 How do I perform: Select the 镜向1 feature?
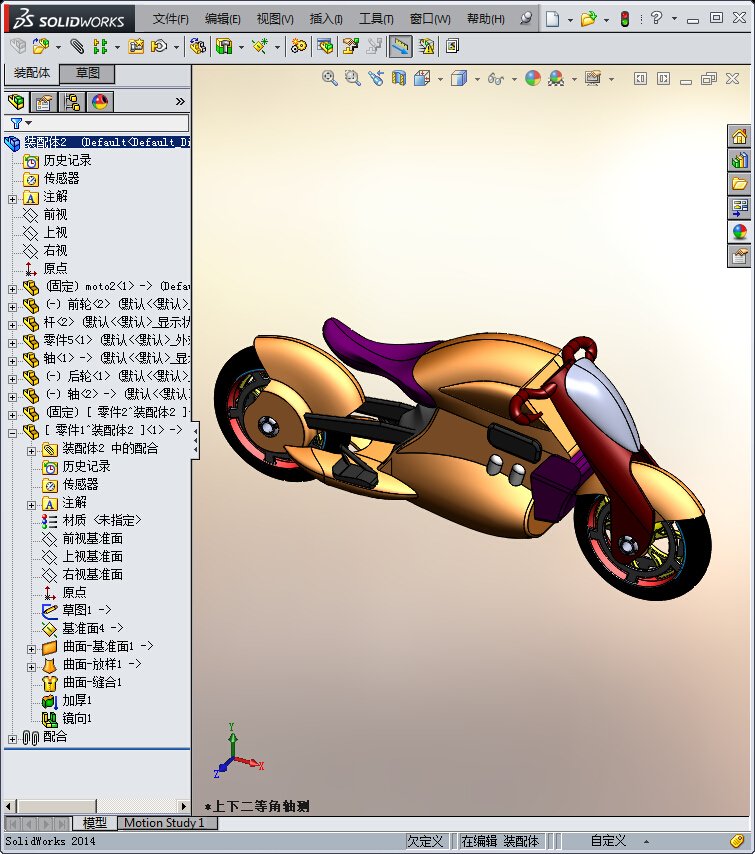pyautogui.click(x=77, y=718)
